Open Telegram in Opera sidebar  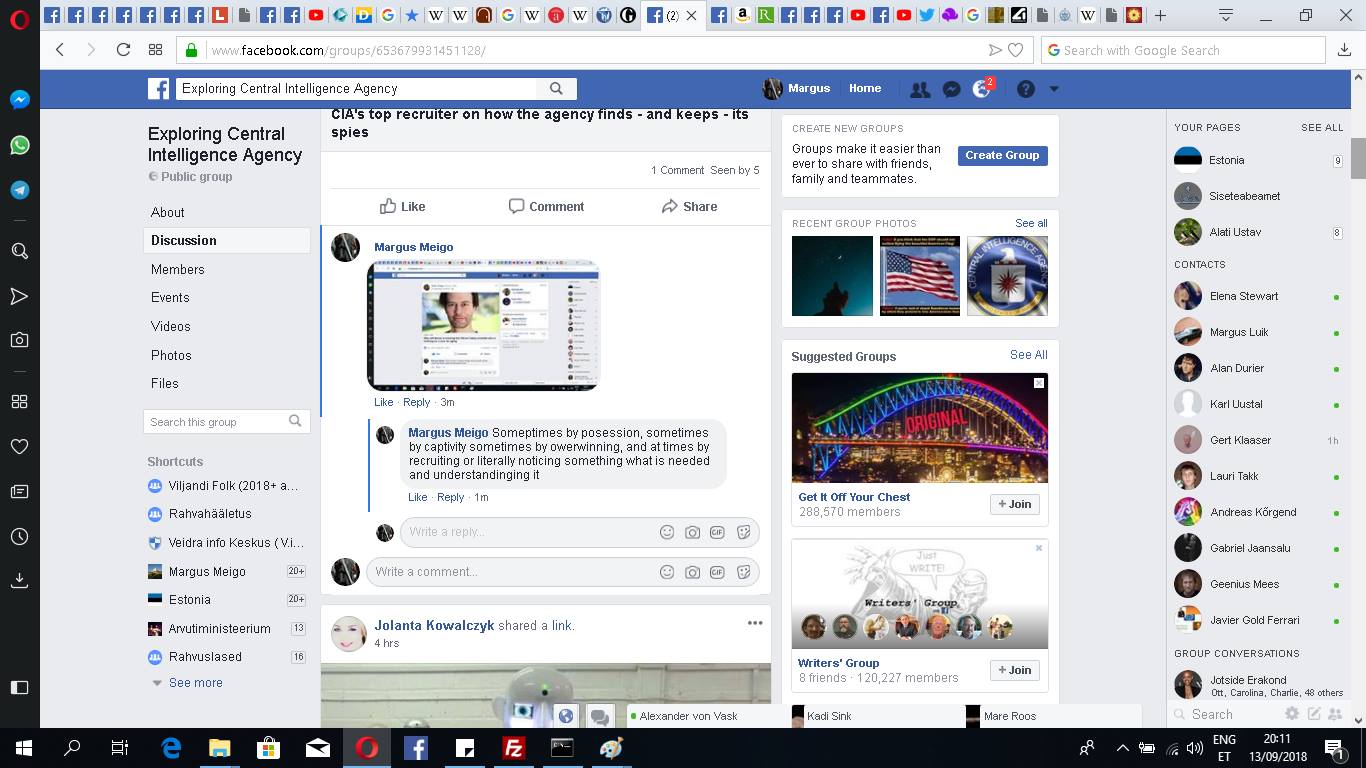(19, 190)
